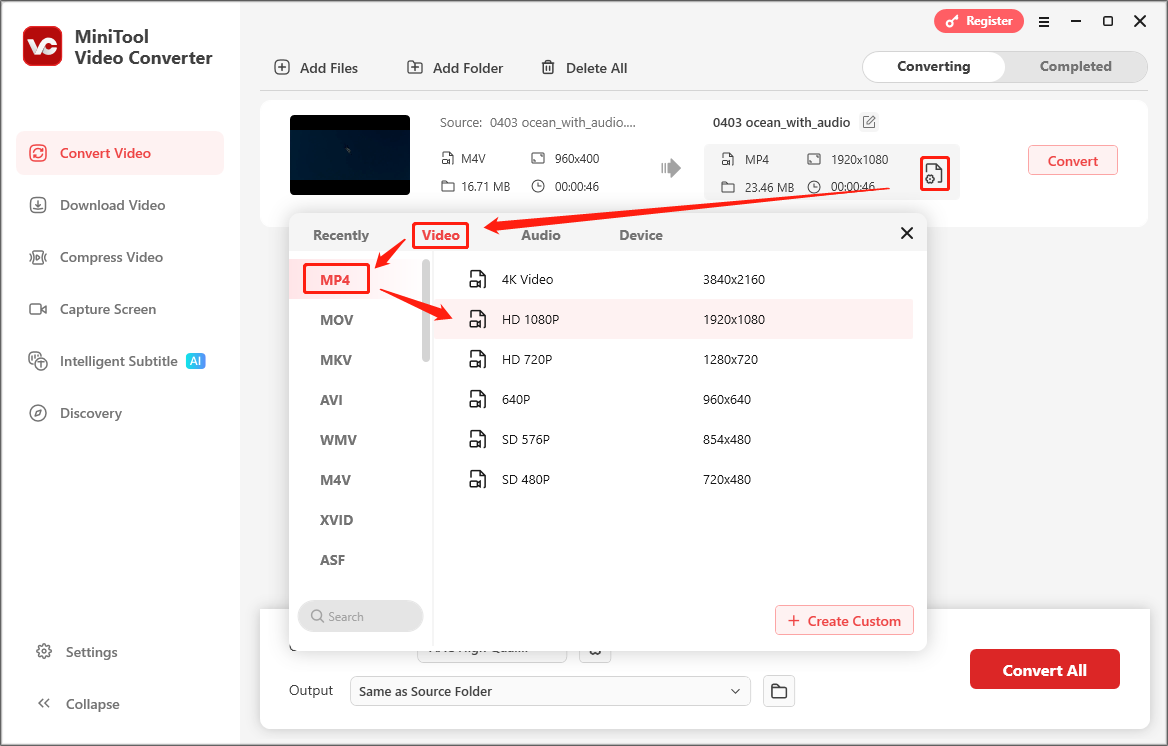The image size is (1168, 746).
Task: Select MOV in the format list
Action: [x=337, y=320]
